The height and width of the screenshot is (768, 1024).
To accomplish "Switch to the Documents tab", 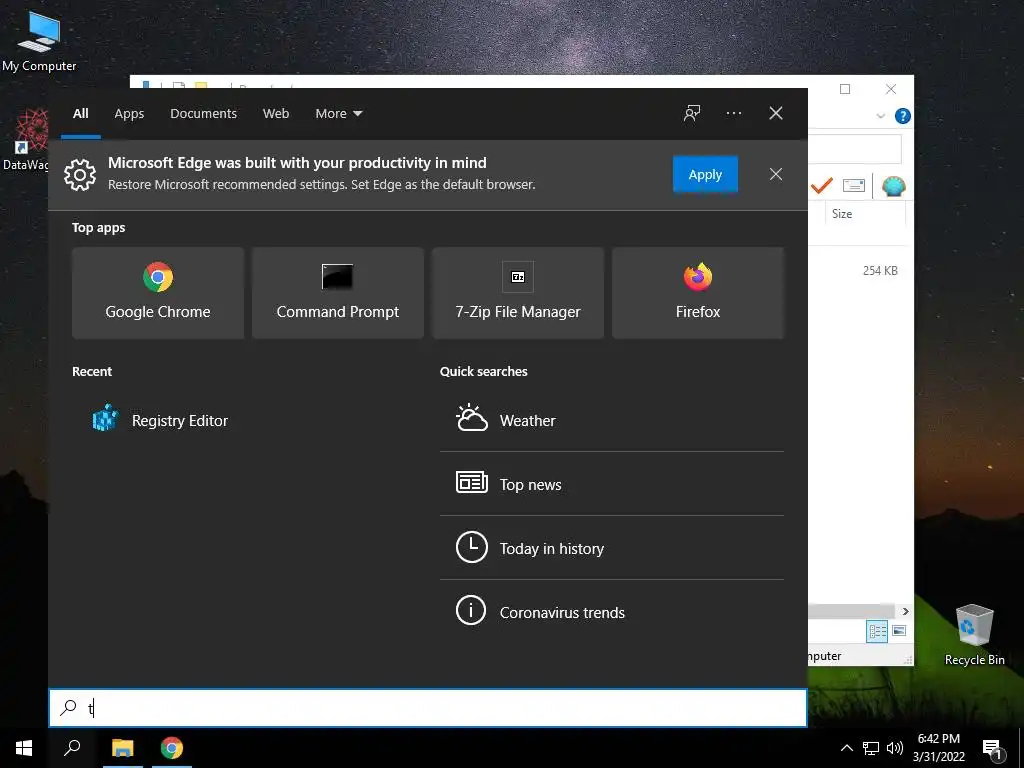I will point(203,114).
